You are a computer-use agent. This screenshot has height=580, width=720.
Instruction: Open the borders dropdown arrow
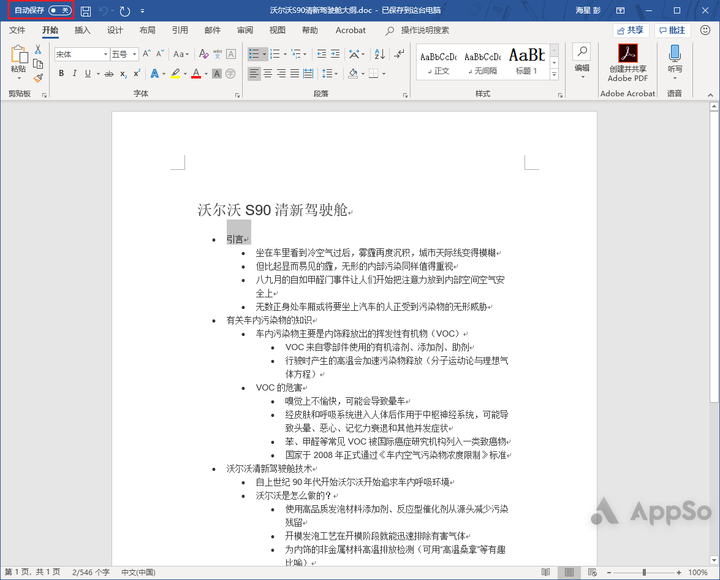click(x=384, y=73)
